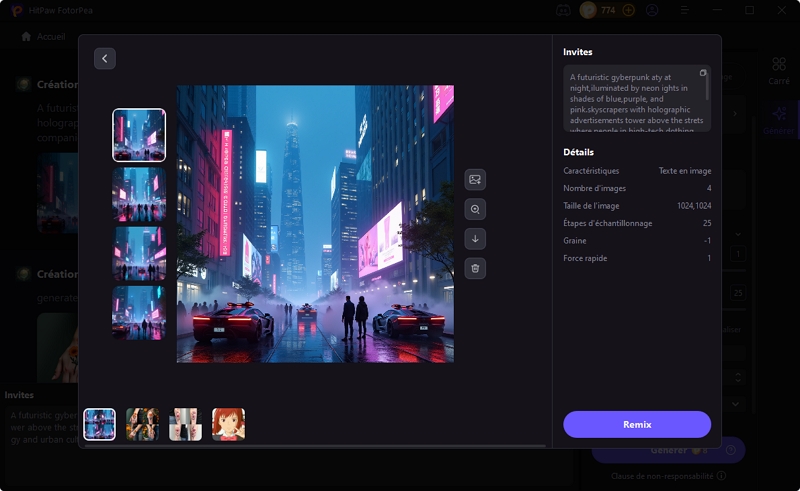This screenshot has height=491, width=800.
Task: Click the zoom magnifier icon
Action: tap(475, 209)
